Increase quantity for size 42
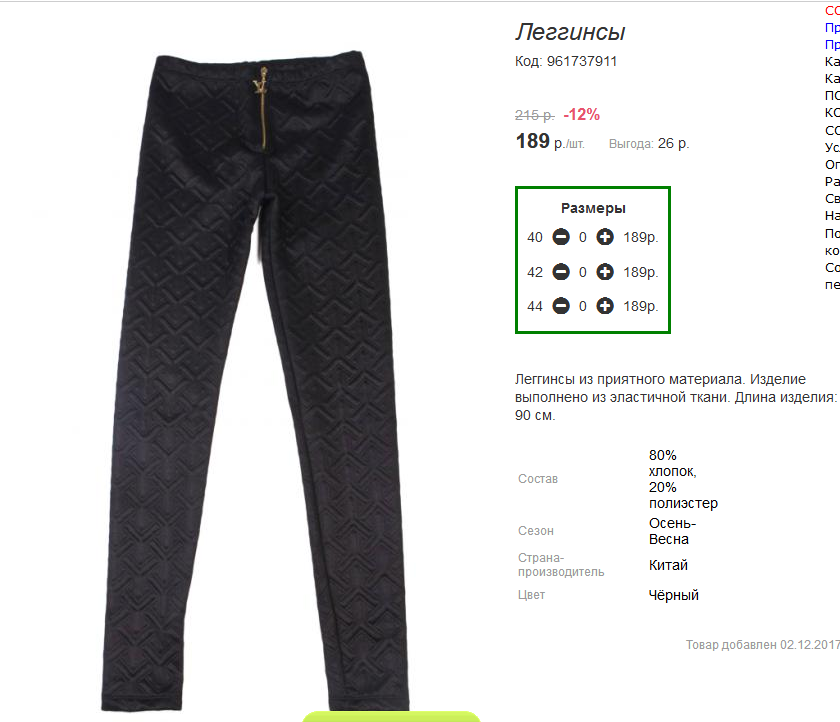The height and width of the screenshot is (722, 840). click(605, 272)
